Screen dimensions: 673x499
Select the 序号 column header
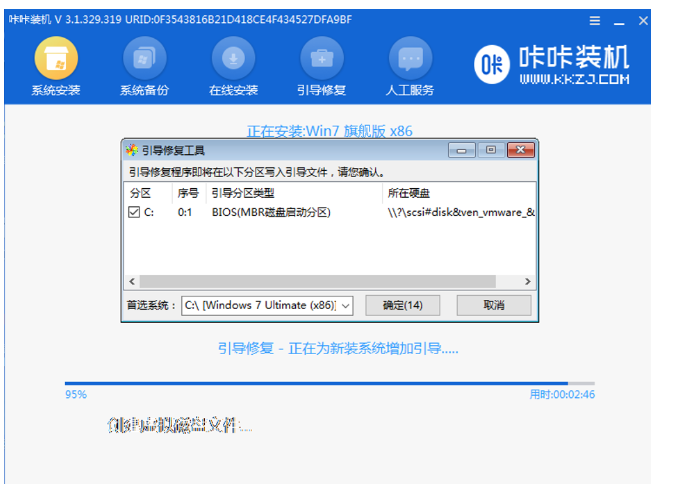click(188, 193)
